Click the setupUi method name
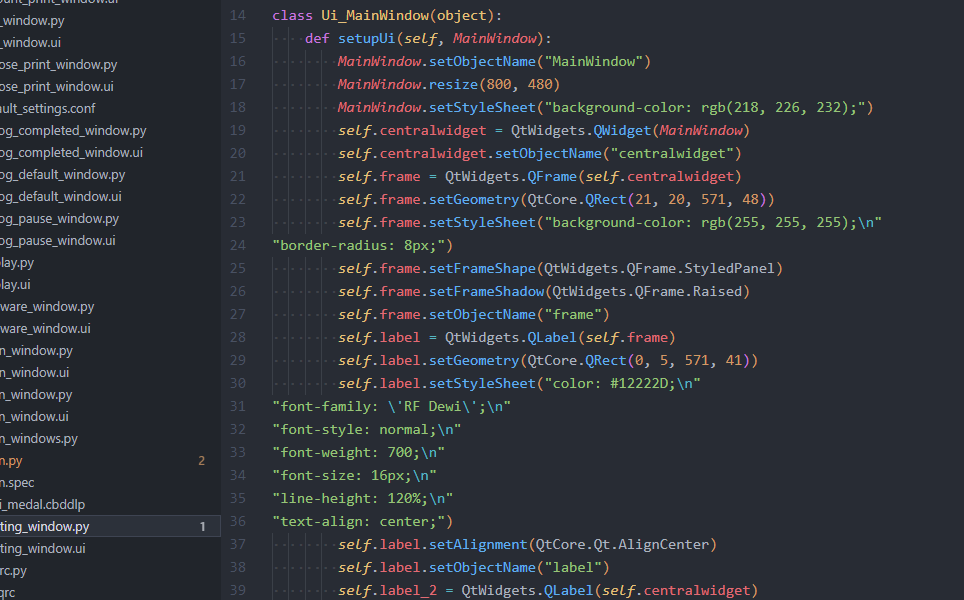 click(366, 38)
